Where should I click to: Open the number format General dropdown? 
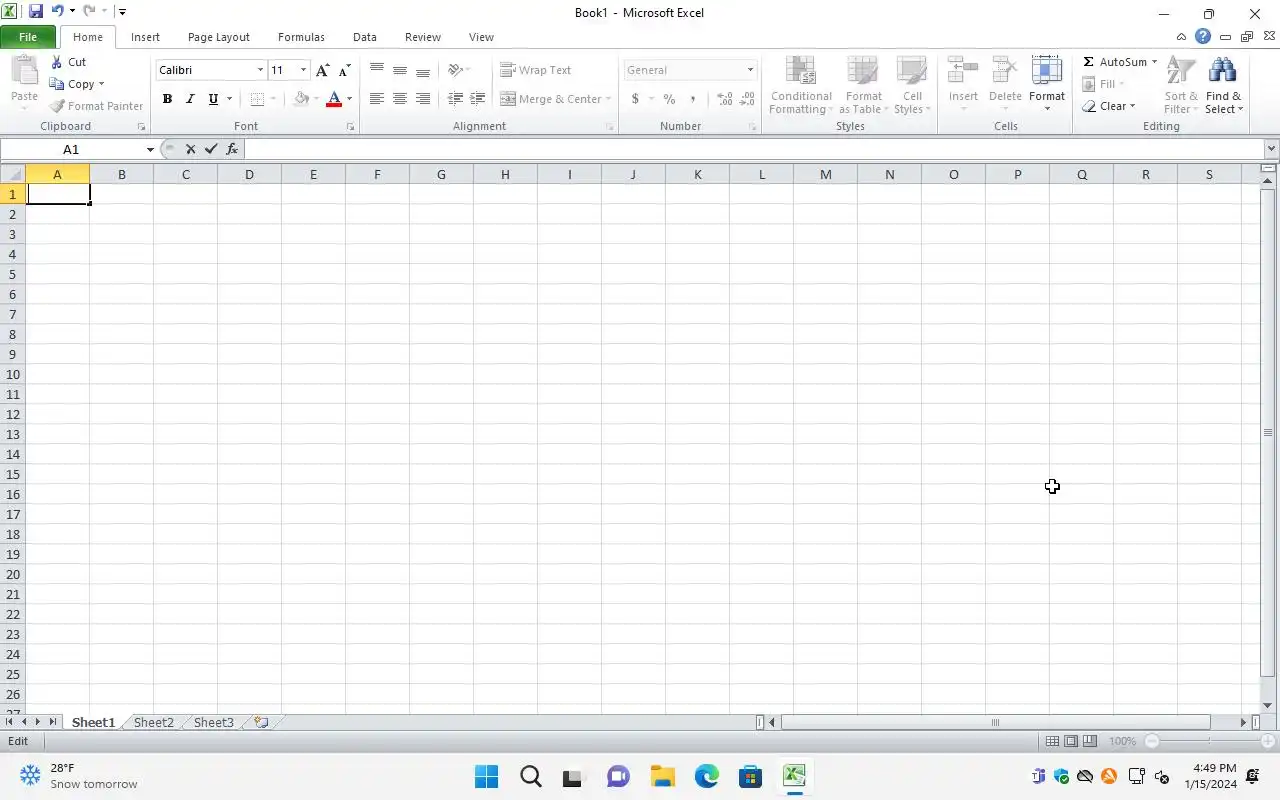pos(750,70)
